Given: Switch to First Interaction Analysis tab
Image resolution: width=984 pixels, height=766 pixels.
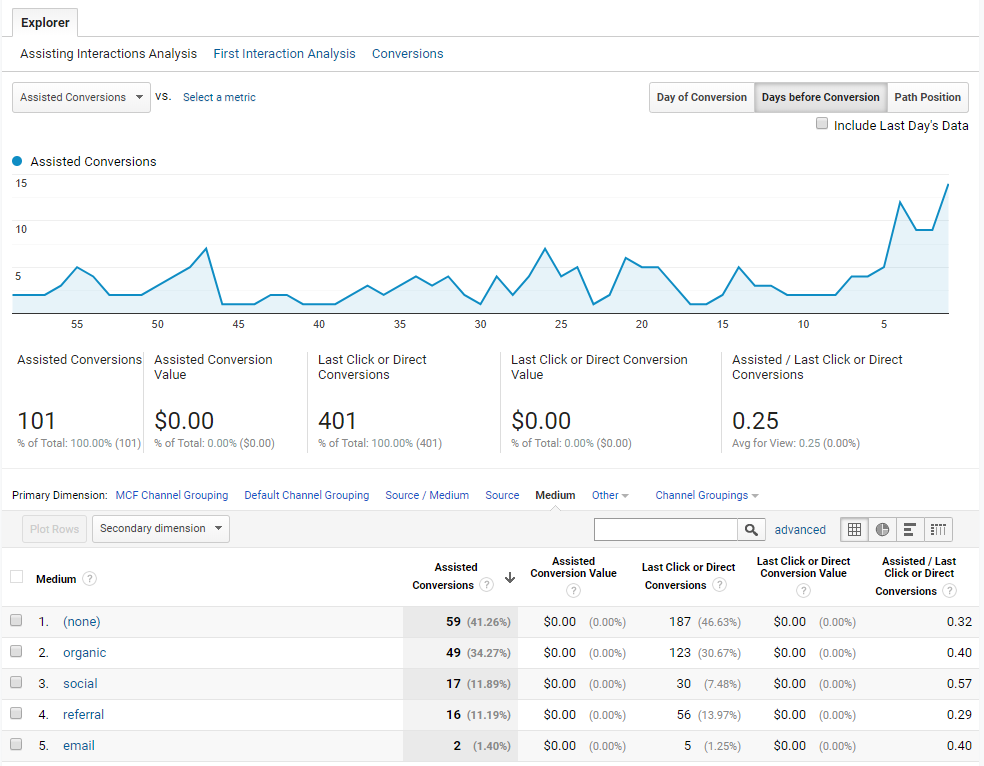Looking at the screenshot, I should point(284,53).
